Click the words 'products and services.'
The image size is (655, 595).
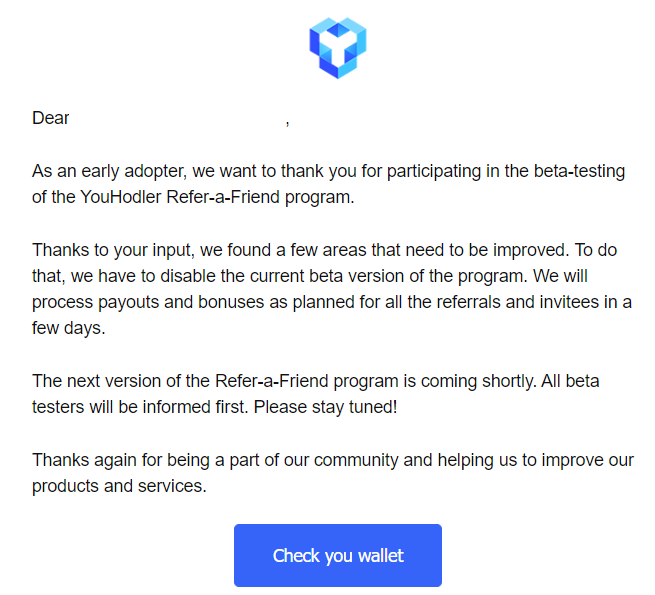pos(119,486)
